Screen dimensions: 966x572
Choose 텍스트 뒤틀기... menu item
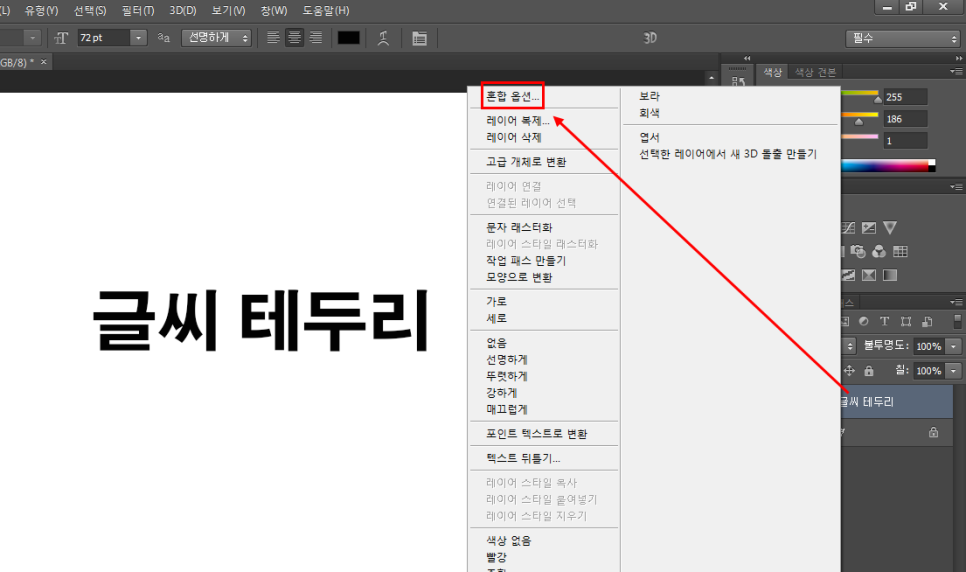click(523, 459)
